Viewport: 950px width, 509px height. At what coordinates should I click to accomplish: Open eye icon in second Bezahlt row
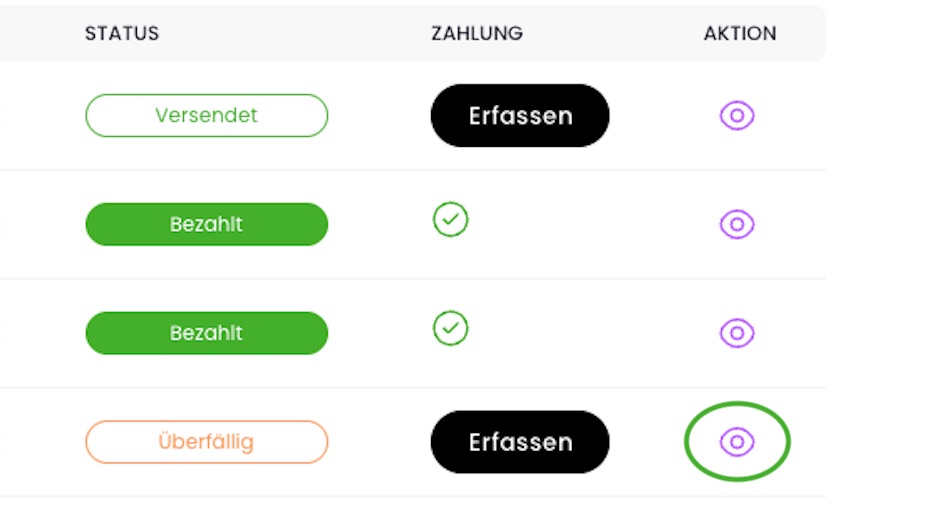point(737,333)
